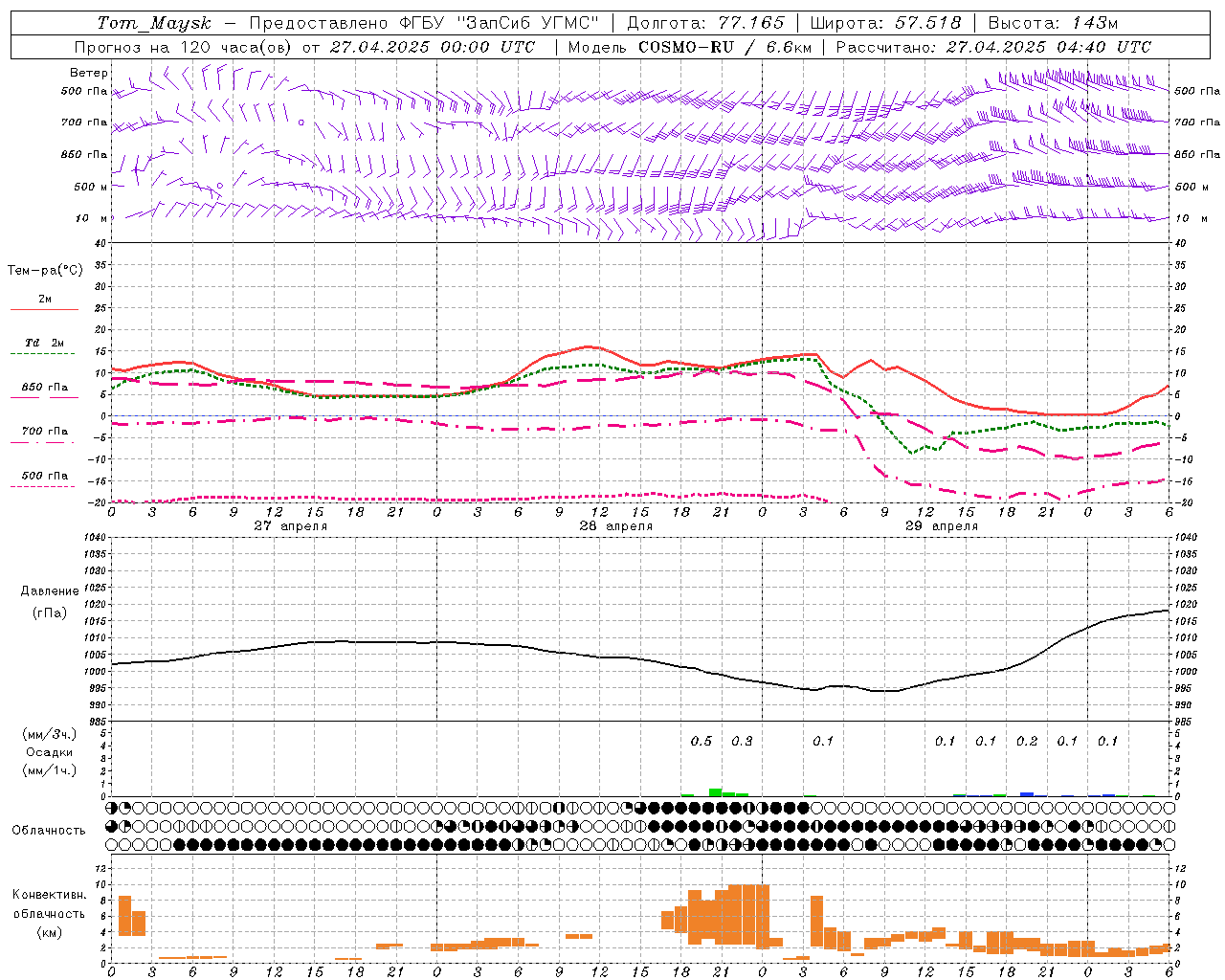Click the "27 апреля" date label
Image resolution: width=1225 pixels, height=980 pixels.
tap(291, 526)
